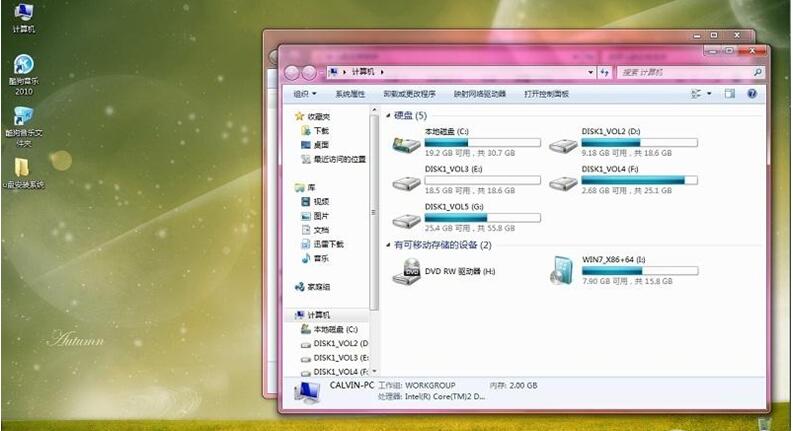Open the 组织 dropdown menu
This screenshot has width=793, height=431.
305,94
